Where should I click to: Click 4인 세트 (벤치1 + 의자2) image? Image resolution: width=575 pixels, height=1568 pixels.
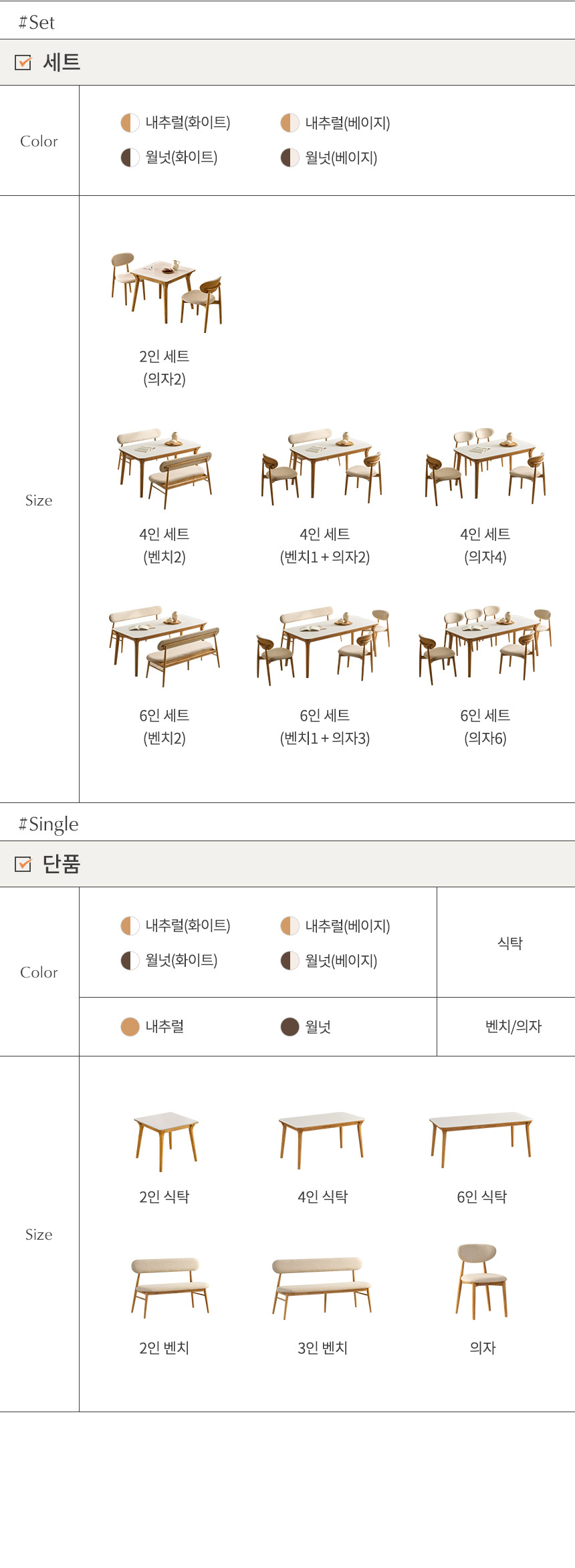click(x=322, y=467)
